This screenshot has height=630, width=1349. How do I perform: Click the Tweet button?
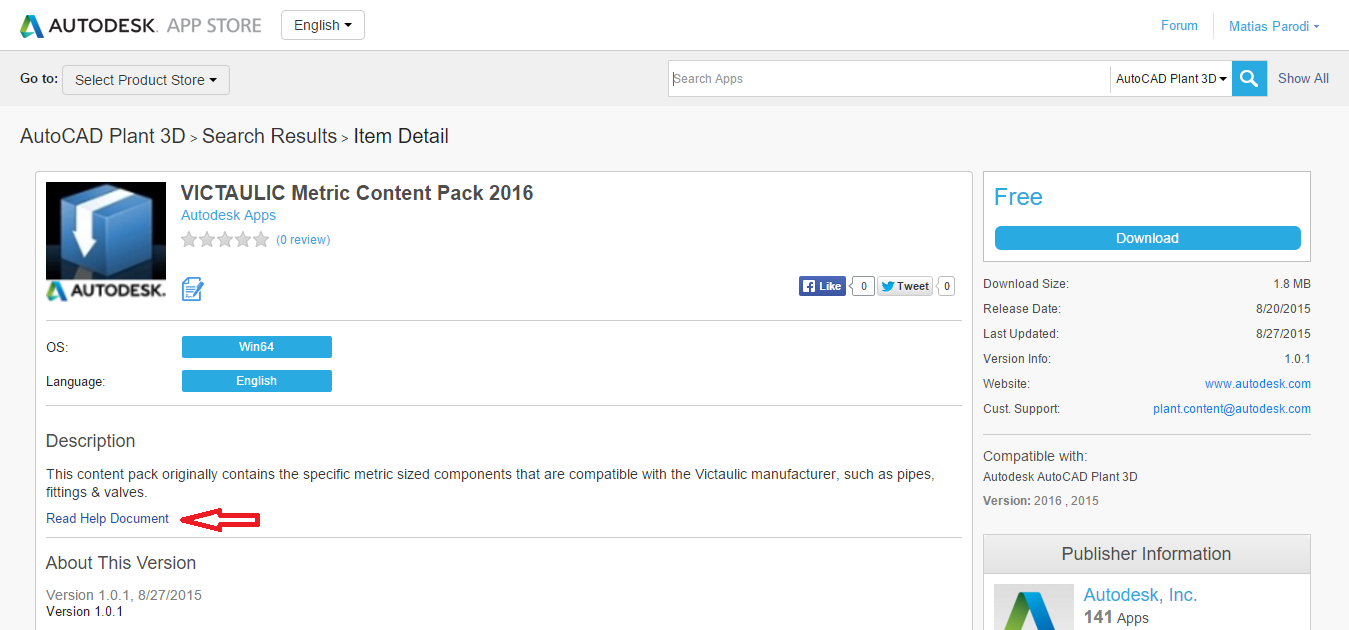coord(904,286)
